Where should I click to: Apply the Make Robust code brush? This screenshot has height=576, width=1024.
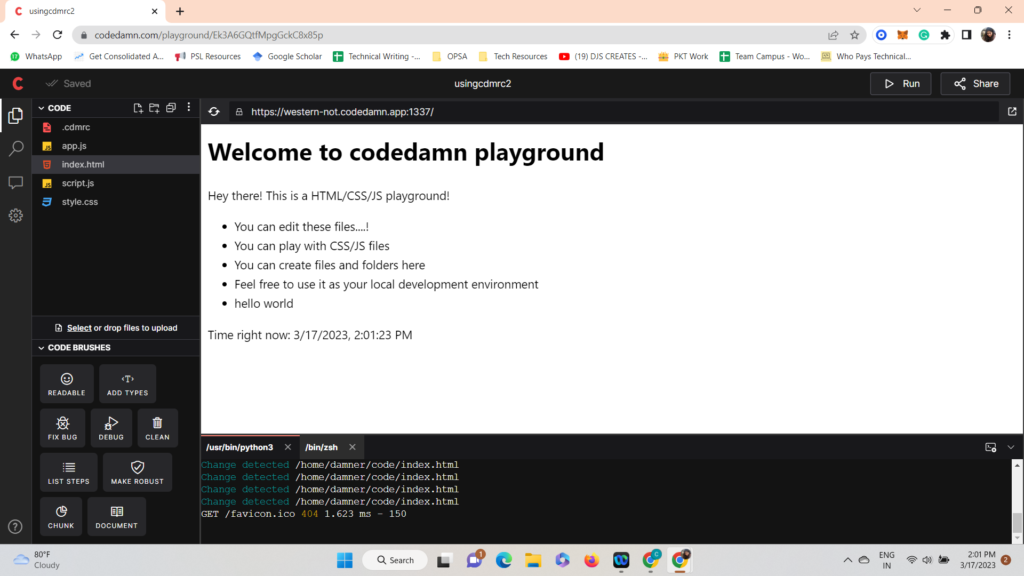137,472
